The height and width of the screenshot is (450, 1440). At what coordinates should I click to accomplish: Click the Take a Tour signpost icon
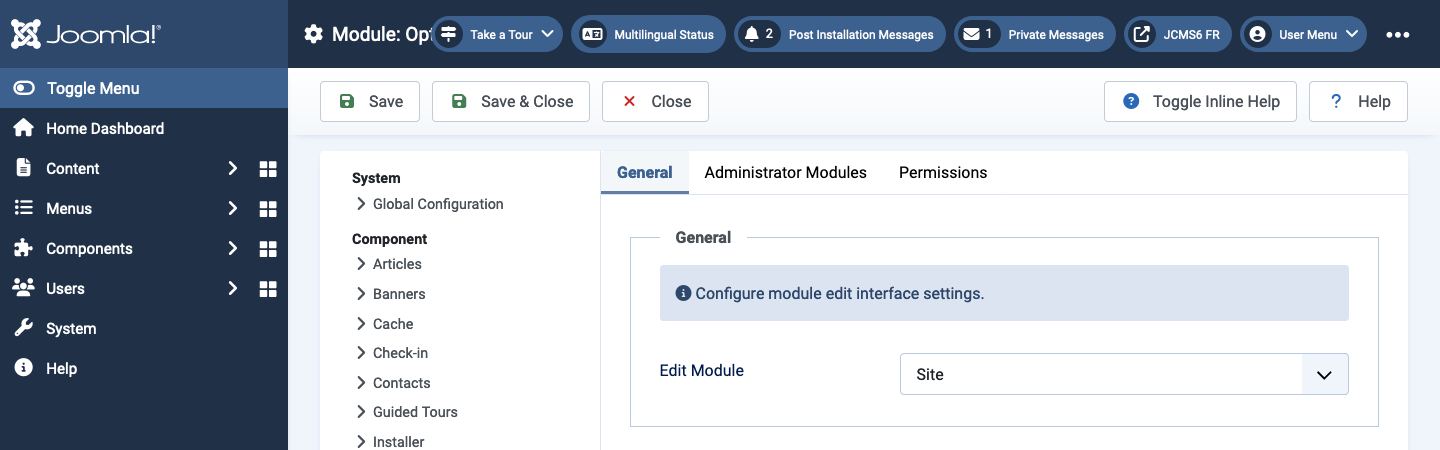[x=448, y=34]
